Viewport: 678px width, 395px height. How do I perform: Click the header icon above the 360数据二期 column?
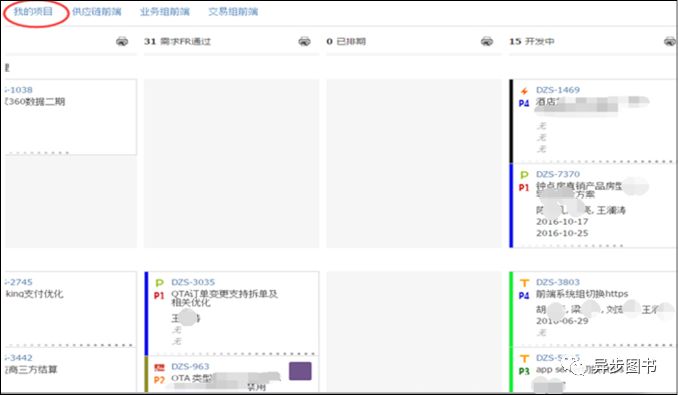pos(122,41)
